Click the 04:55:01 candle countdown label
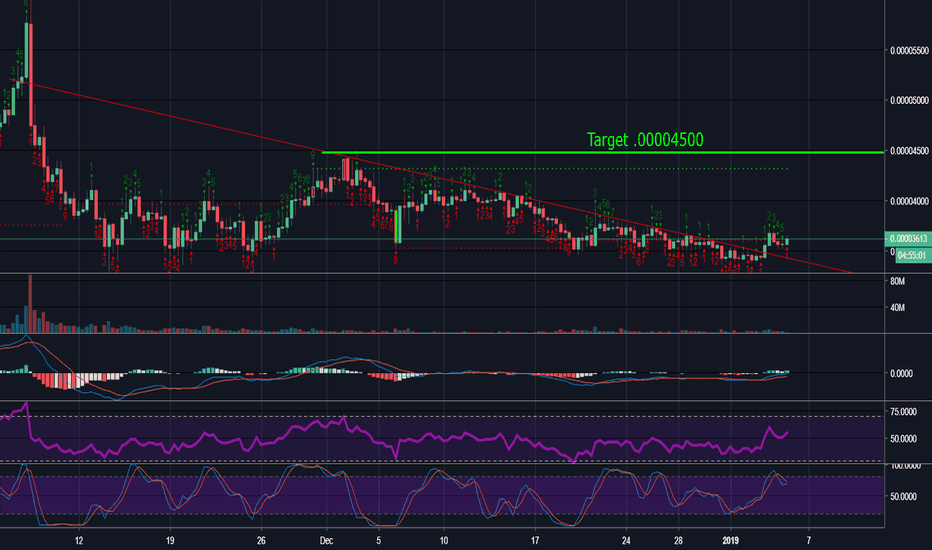932x550 pixels. point(912,256)
